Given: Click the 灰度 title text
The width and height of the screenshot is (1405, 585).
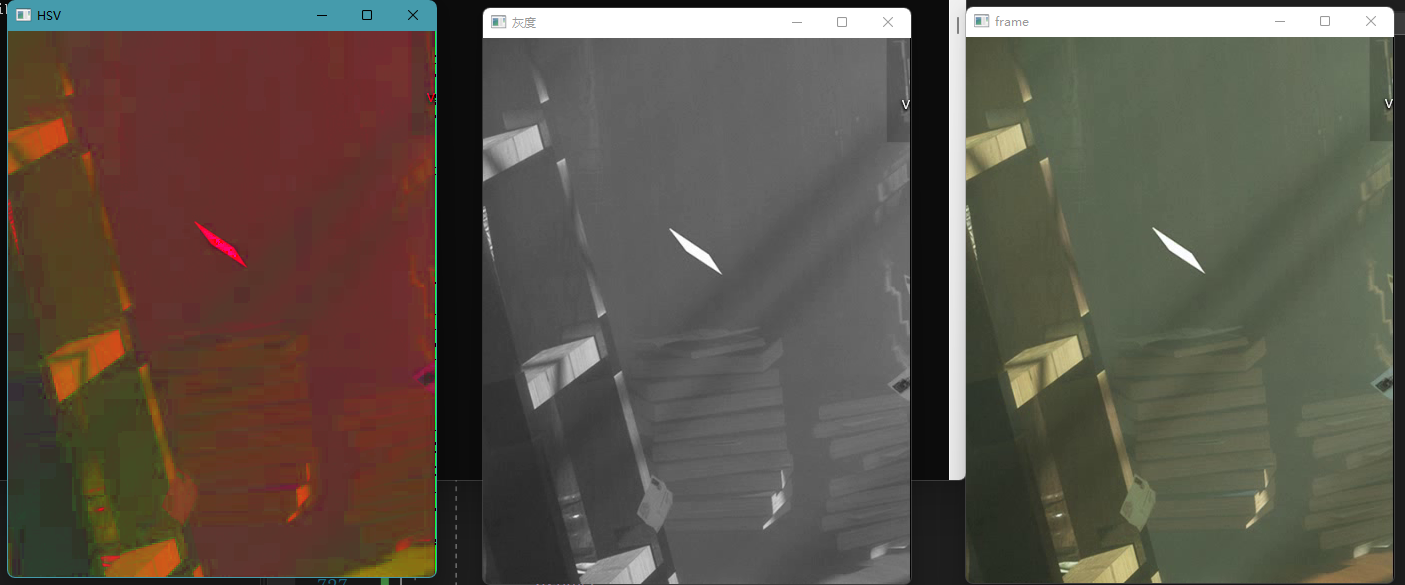Looking at the screenshot, I should pos(523,22).
